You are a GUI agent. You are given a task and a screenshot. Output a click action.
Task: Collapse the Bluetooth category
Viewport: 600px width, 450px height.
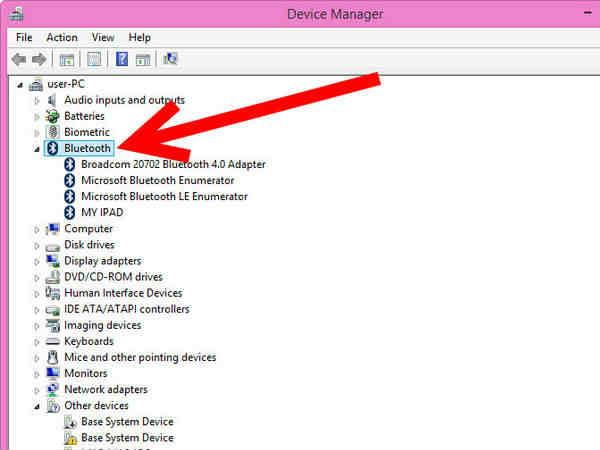point(38,149)
